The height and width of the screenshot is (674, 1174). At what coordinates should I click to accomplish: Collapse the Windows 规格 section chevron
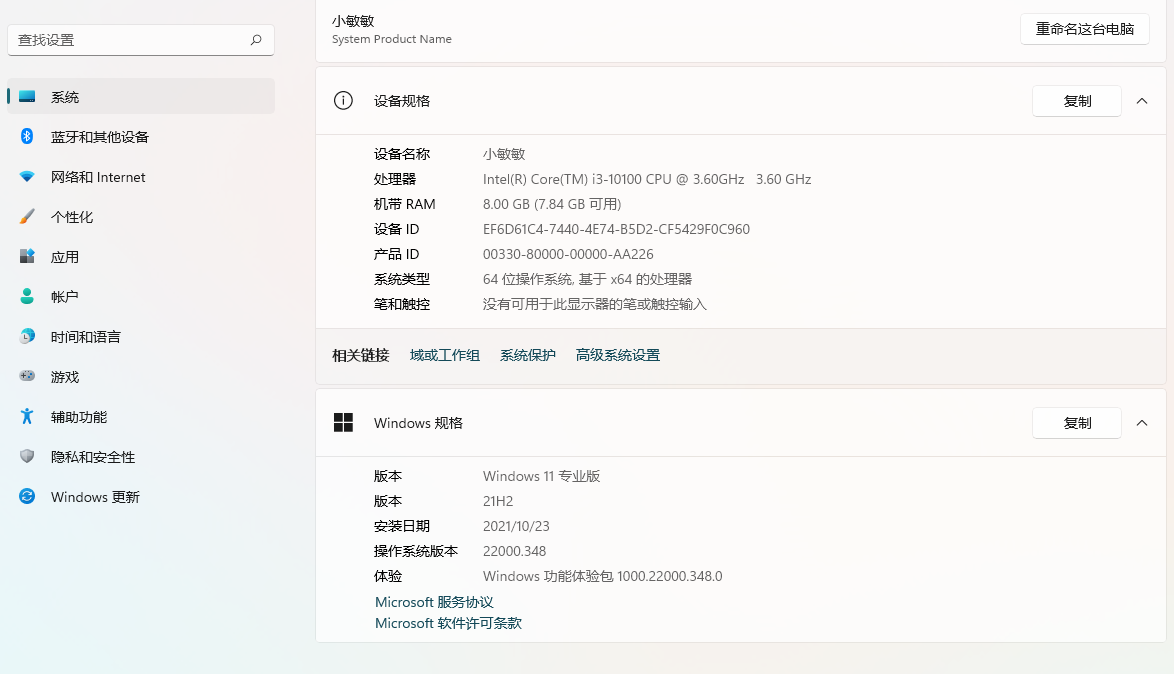pos(1142,423)
